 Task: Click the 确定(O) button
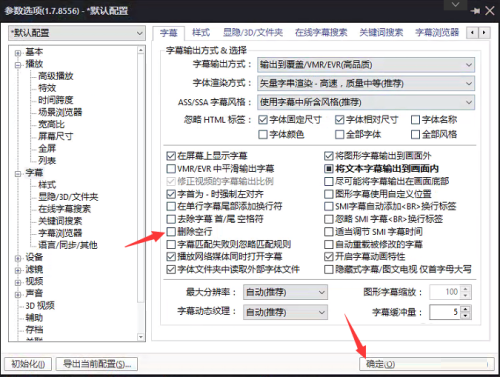pos(427,364)
